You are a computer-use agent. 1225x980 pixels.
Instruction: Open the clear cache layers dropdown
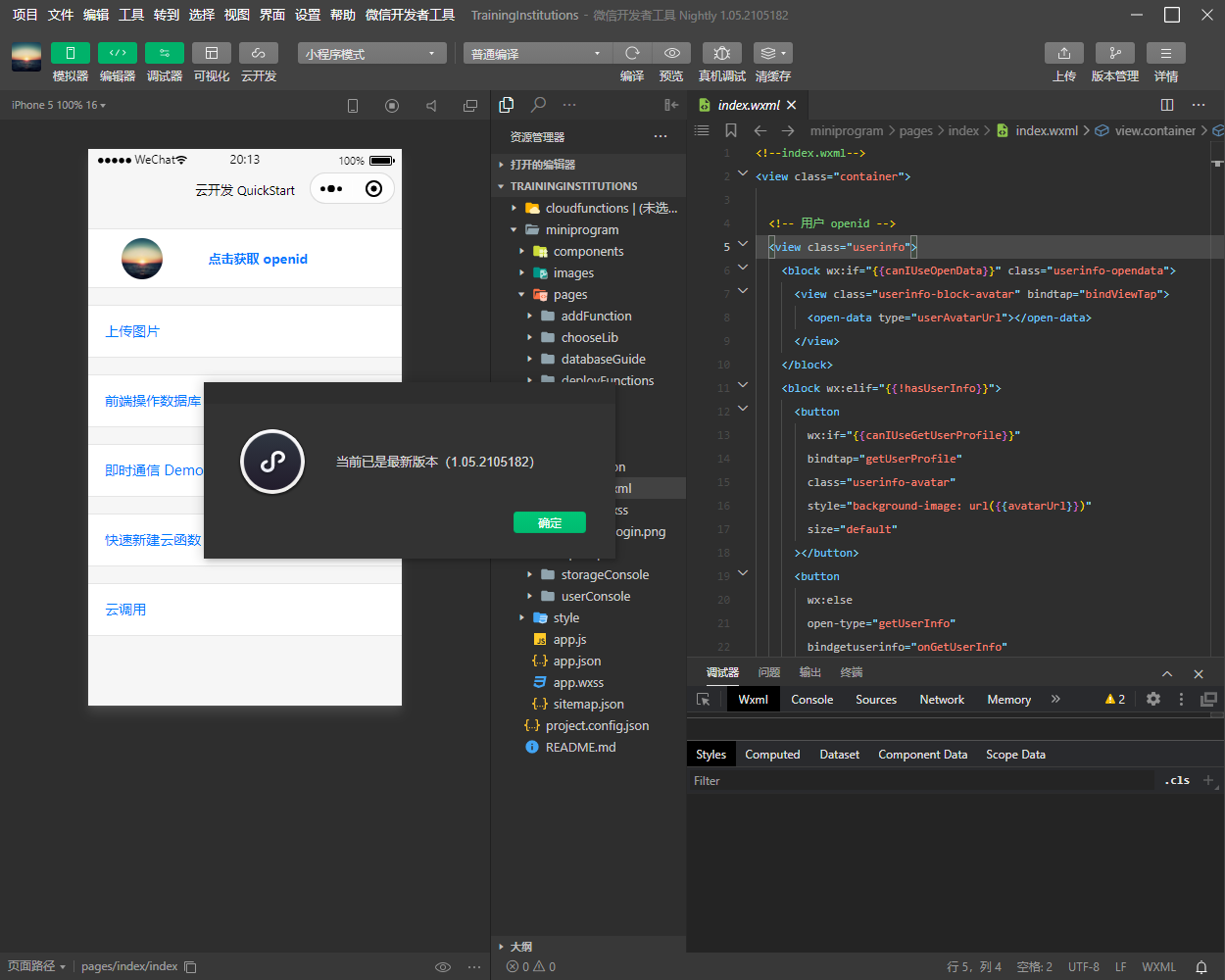(773, 53)
